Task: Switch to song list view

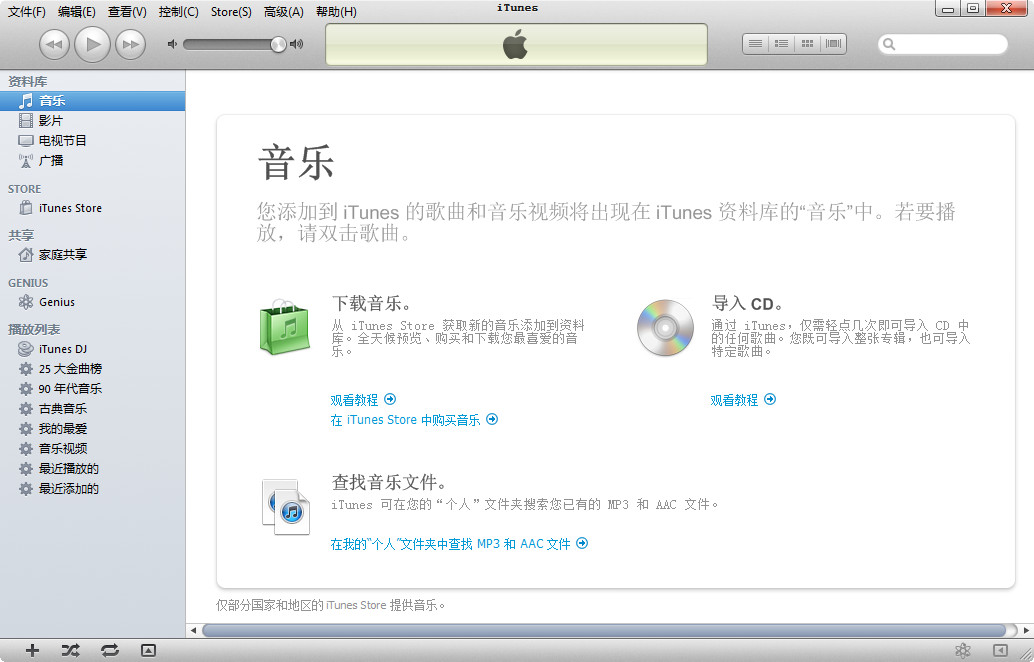Action: point(756,44)
